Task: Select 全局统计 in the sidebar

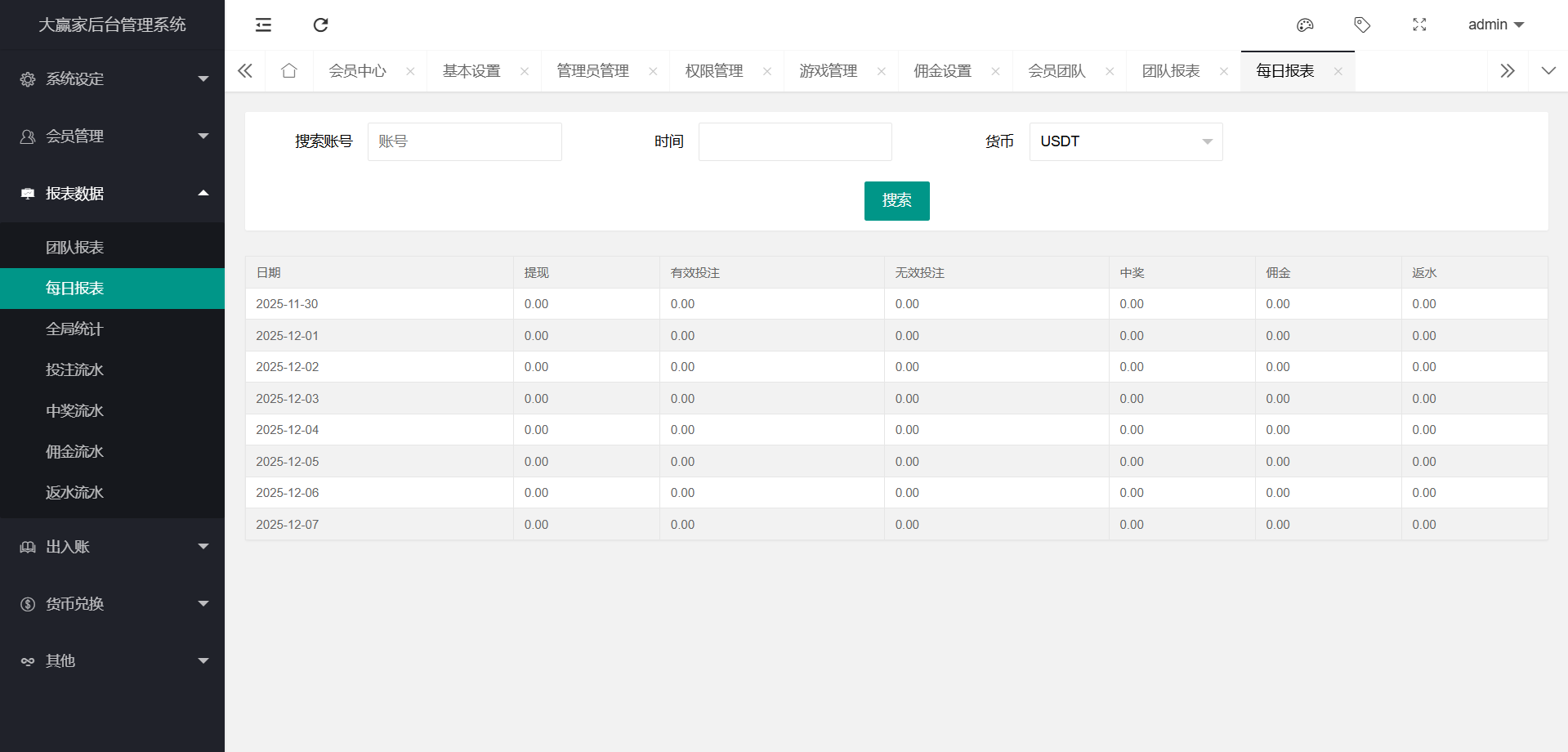Action: pos(74,329)
